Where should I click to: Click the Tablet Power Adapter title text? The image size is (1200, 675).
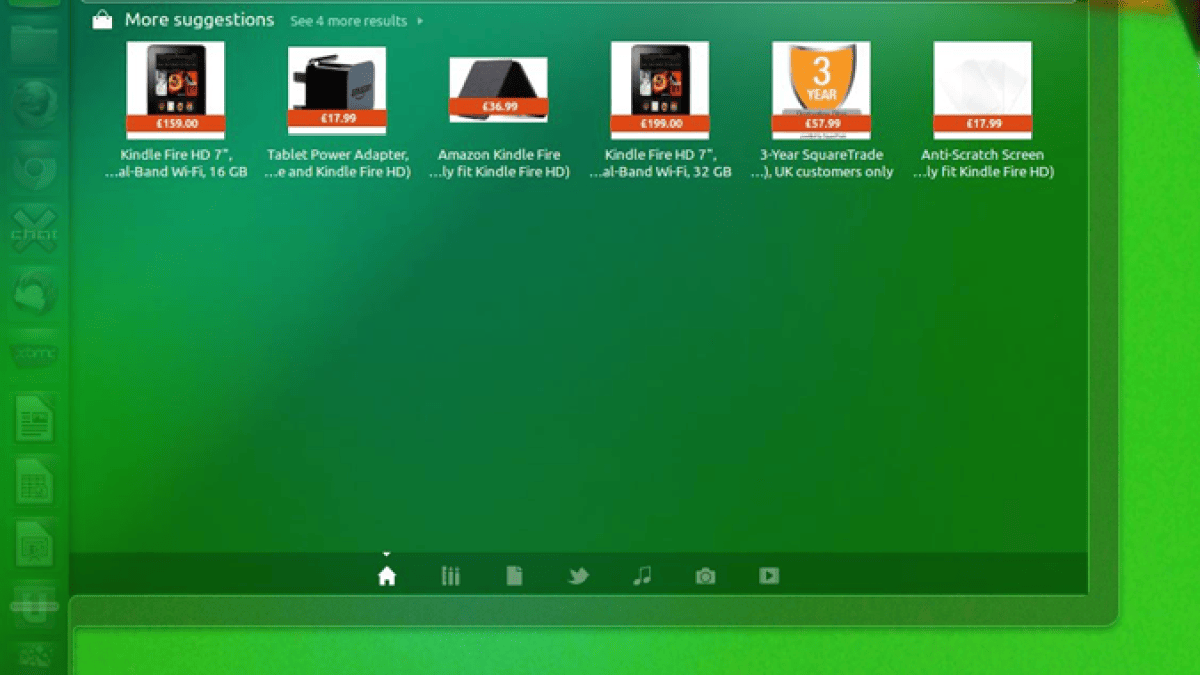point(337,163)
